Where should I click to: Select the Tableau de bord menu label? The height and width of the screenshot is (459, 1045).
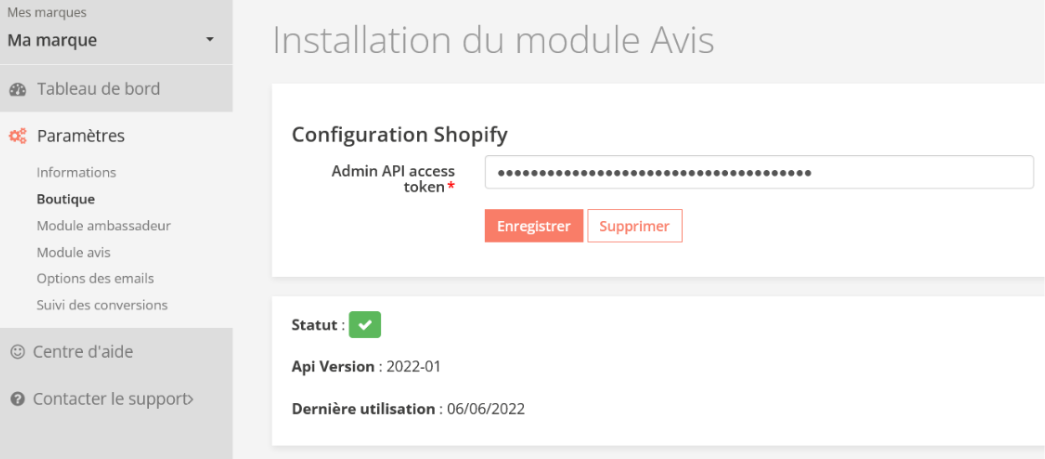click(x=98, y=89)
